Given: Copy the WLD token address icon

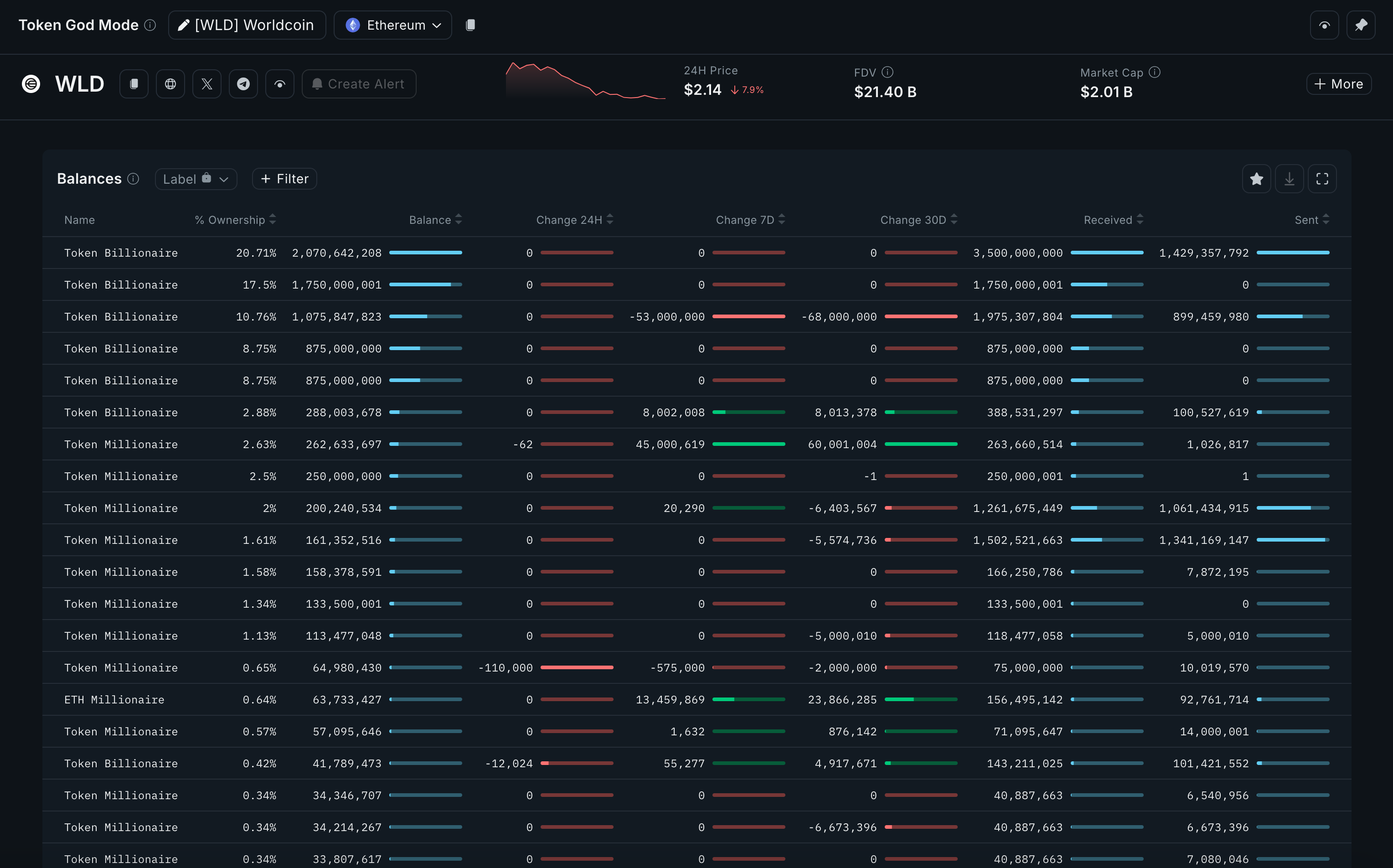Looking at the screenshot, I should 134,84.
